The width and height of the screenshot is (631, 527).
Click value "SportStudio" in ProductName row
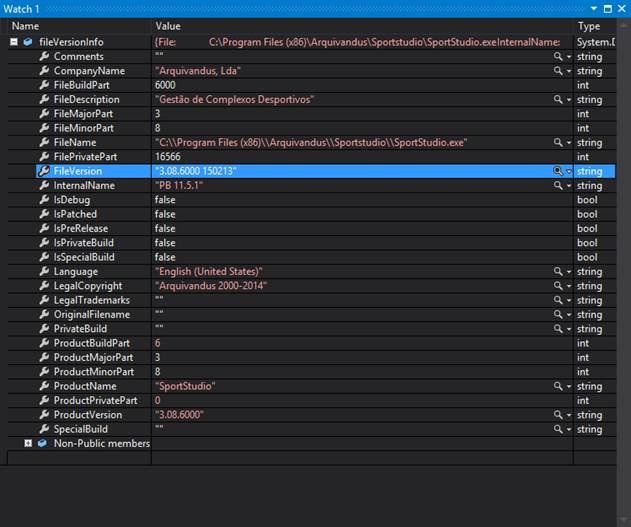coord(185,386)
